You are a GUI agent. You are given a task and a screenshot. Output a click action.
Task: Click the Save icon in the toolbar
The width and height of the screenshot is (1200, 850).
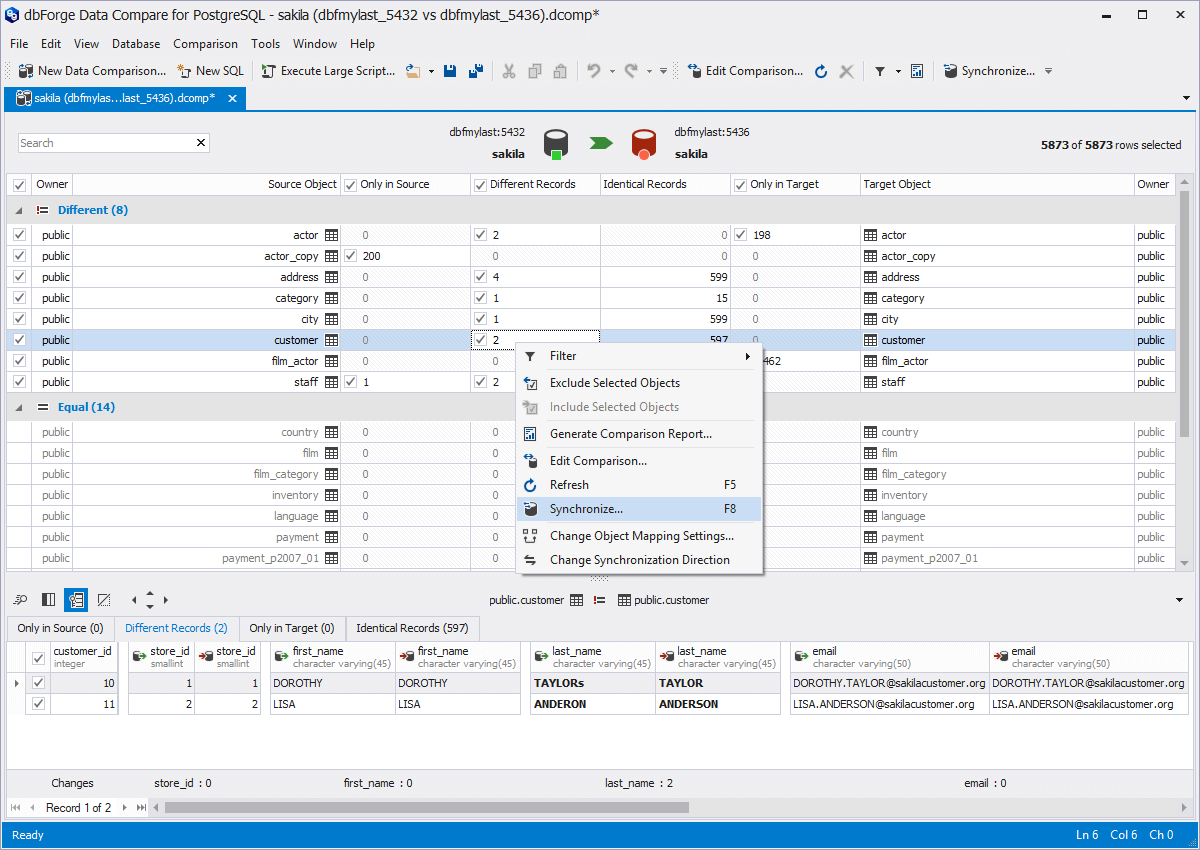pyautogui.click(x=450, y=71)
